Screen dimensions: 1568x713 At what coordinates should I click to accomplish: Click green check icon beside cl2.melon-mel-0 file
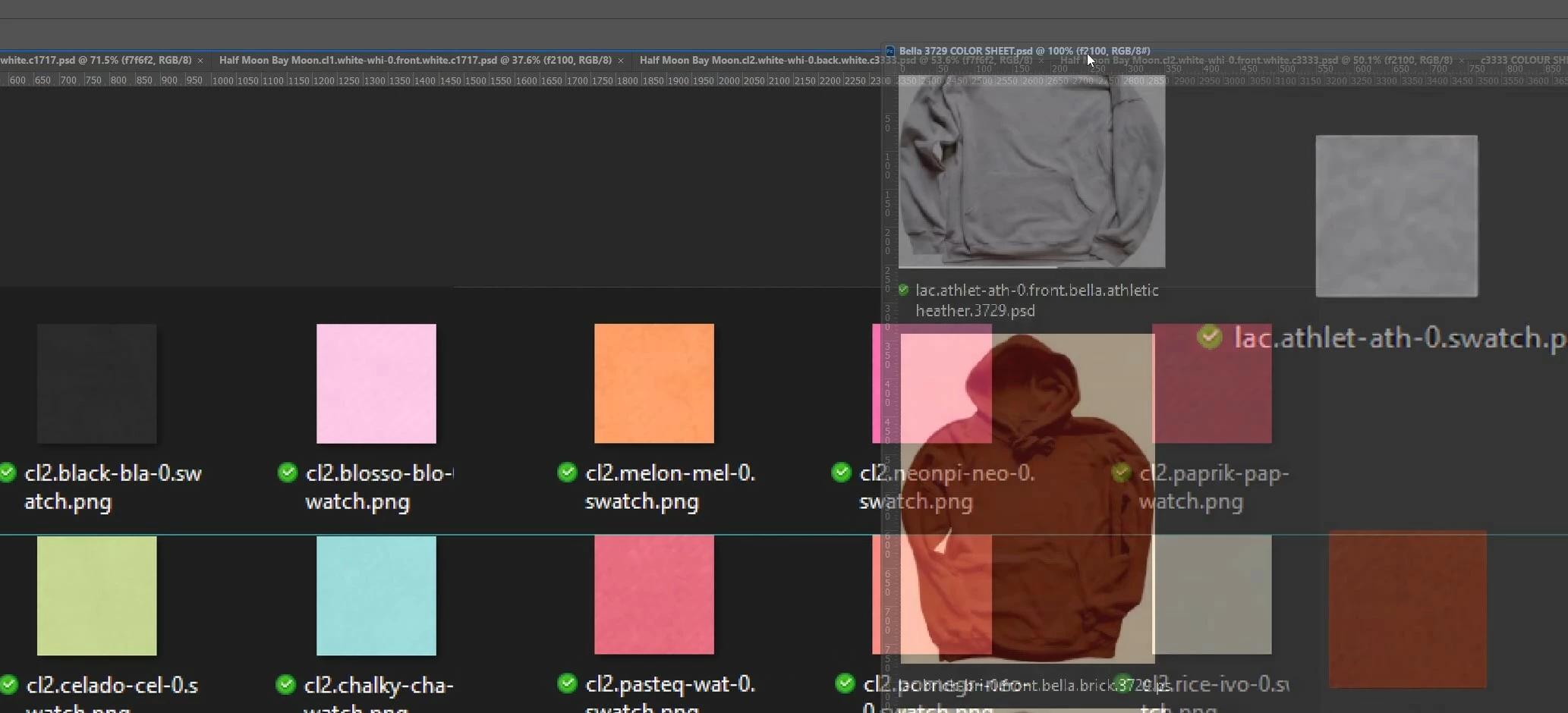click(x=567, y=473)
